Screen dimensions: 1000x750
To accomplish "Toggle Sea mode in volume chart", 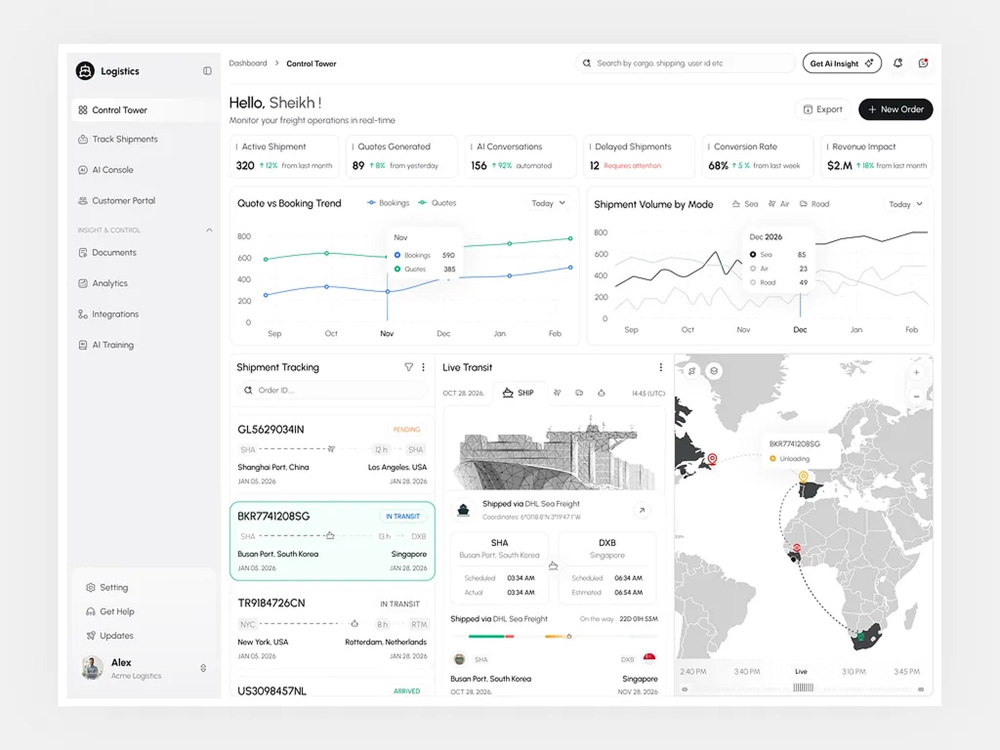I will 745,204.
